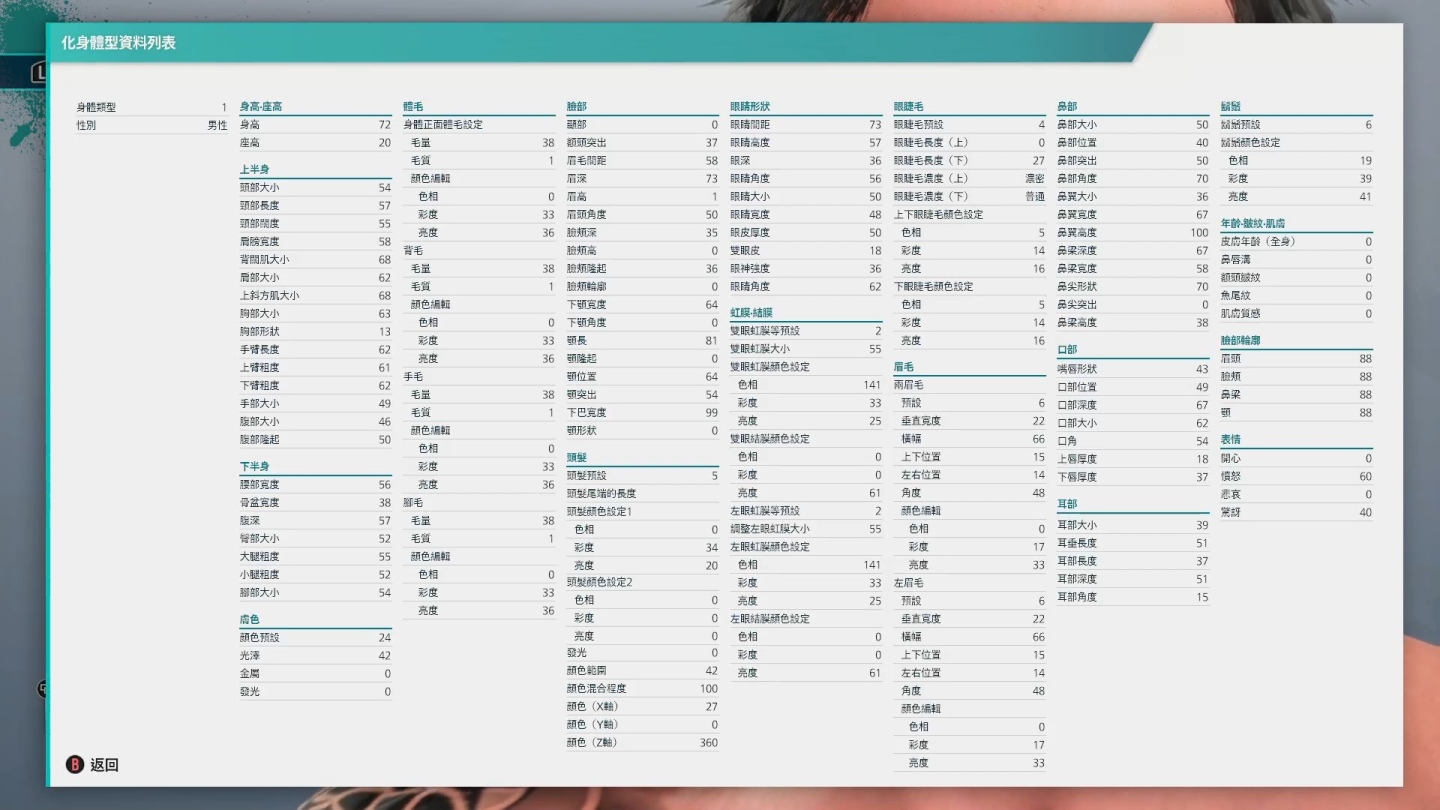
Task: Select the 性別 男性 row
Action: (152, 125)
